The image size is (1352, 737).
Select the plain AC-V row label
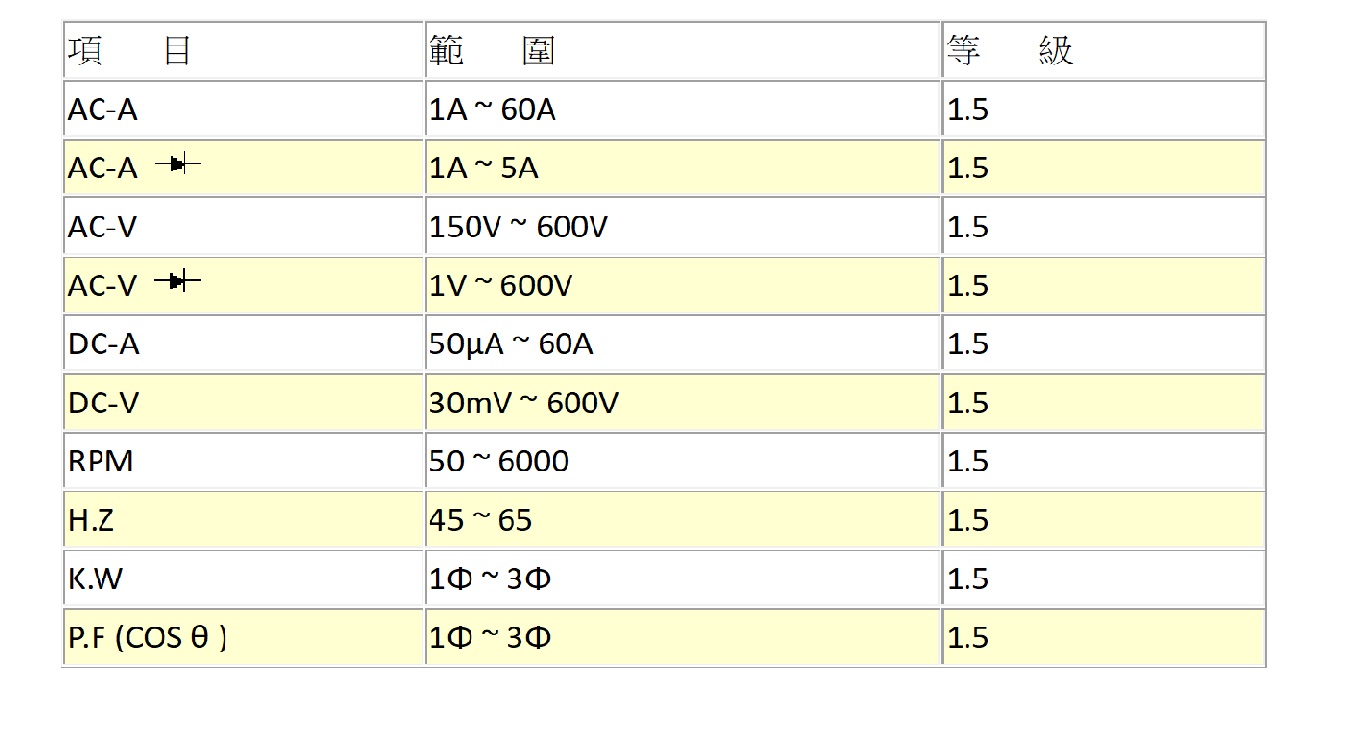point(243,227)
